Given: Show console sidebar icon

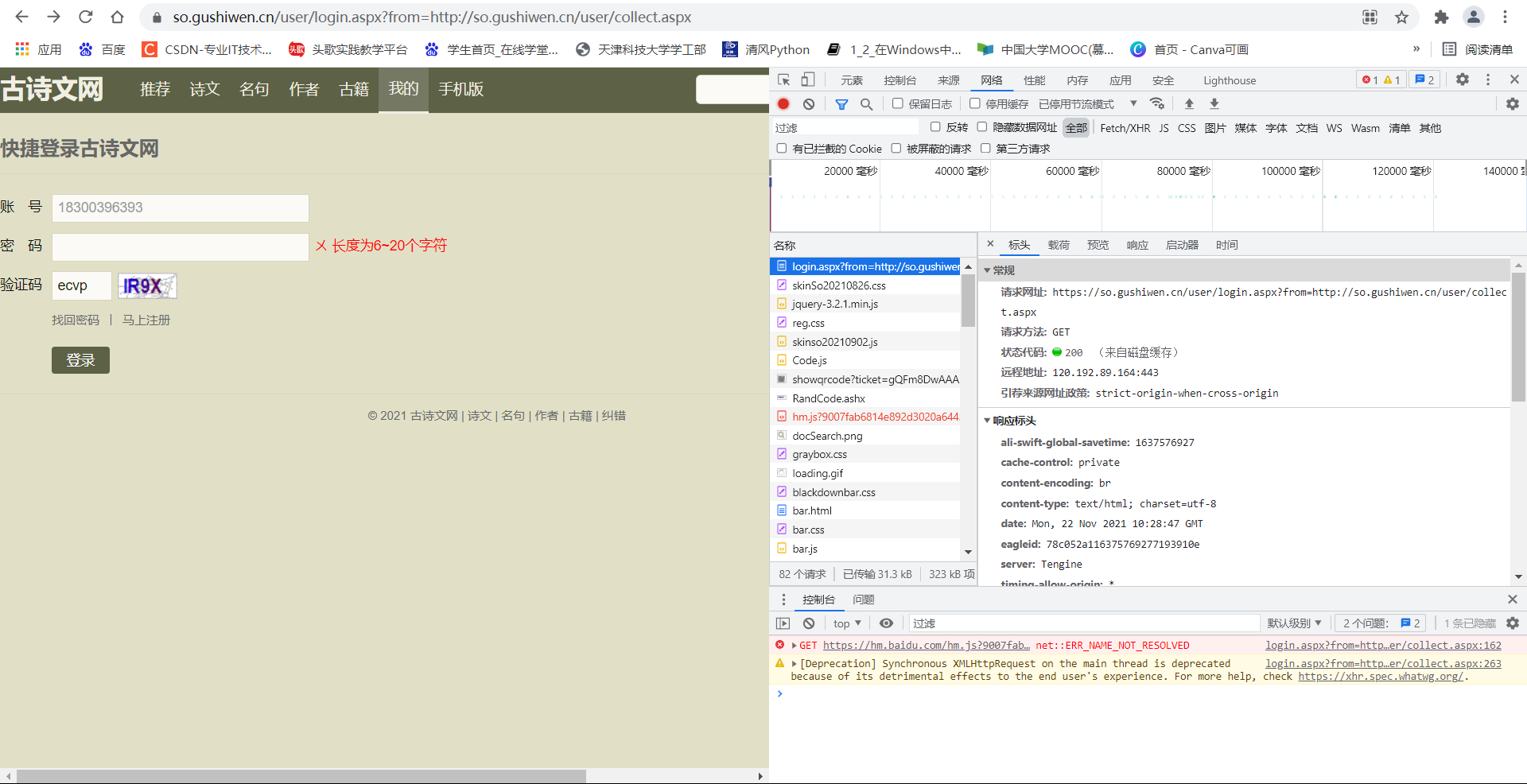Looking at the screenshot, I should point(783,623).
